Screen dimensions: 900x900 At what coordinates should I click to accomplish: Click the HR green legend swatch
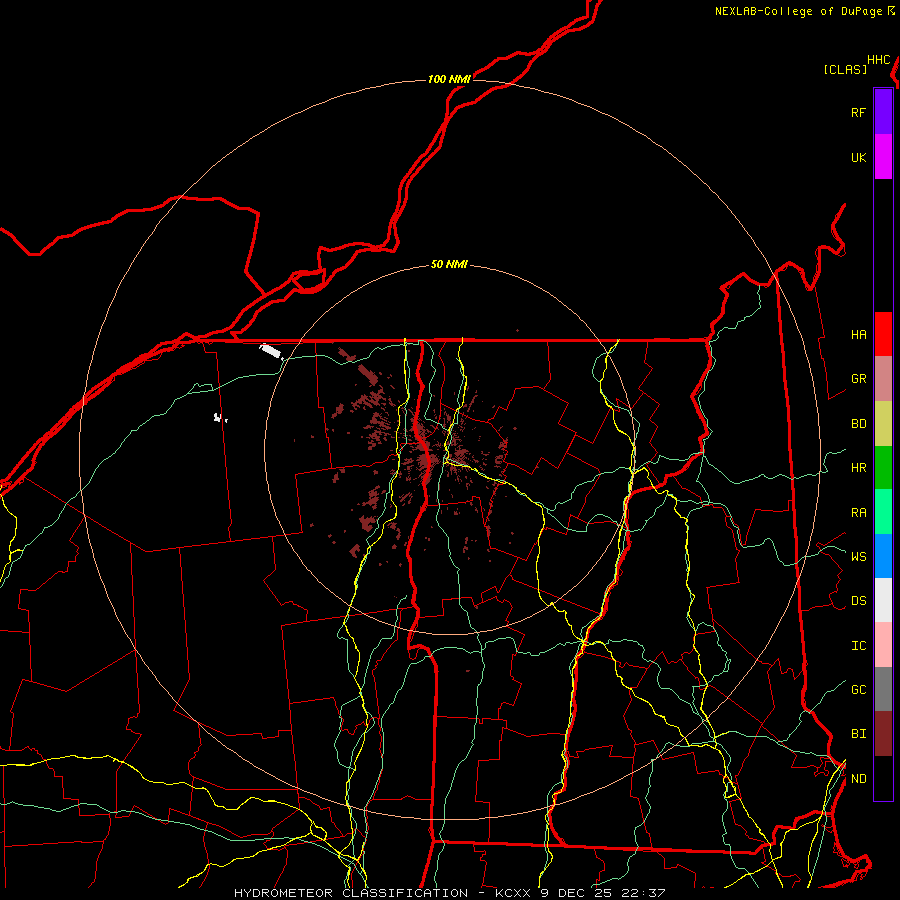[883, 468]
